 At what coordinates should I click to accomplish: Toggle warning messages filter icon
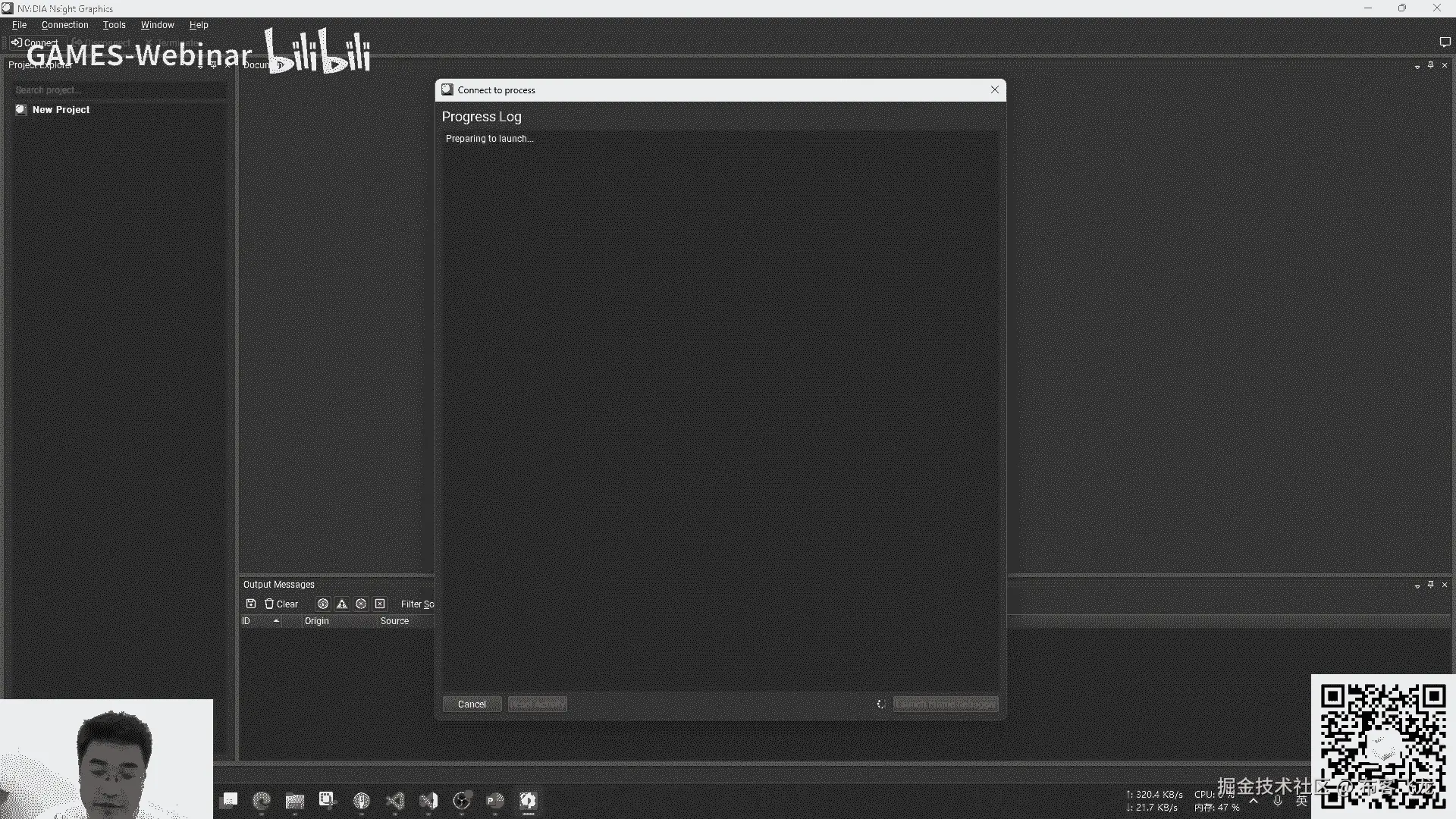pos(342,604)
